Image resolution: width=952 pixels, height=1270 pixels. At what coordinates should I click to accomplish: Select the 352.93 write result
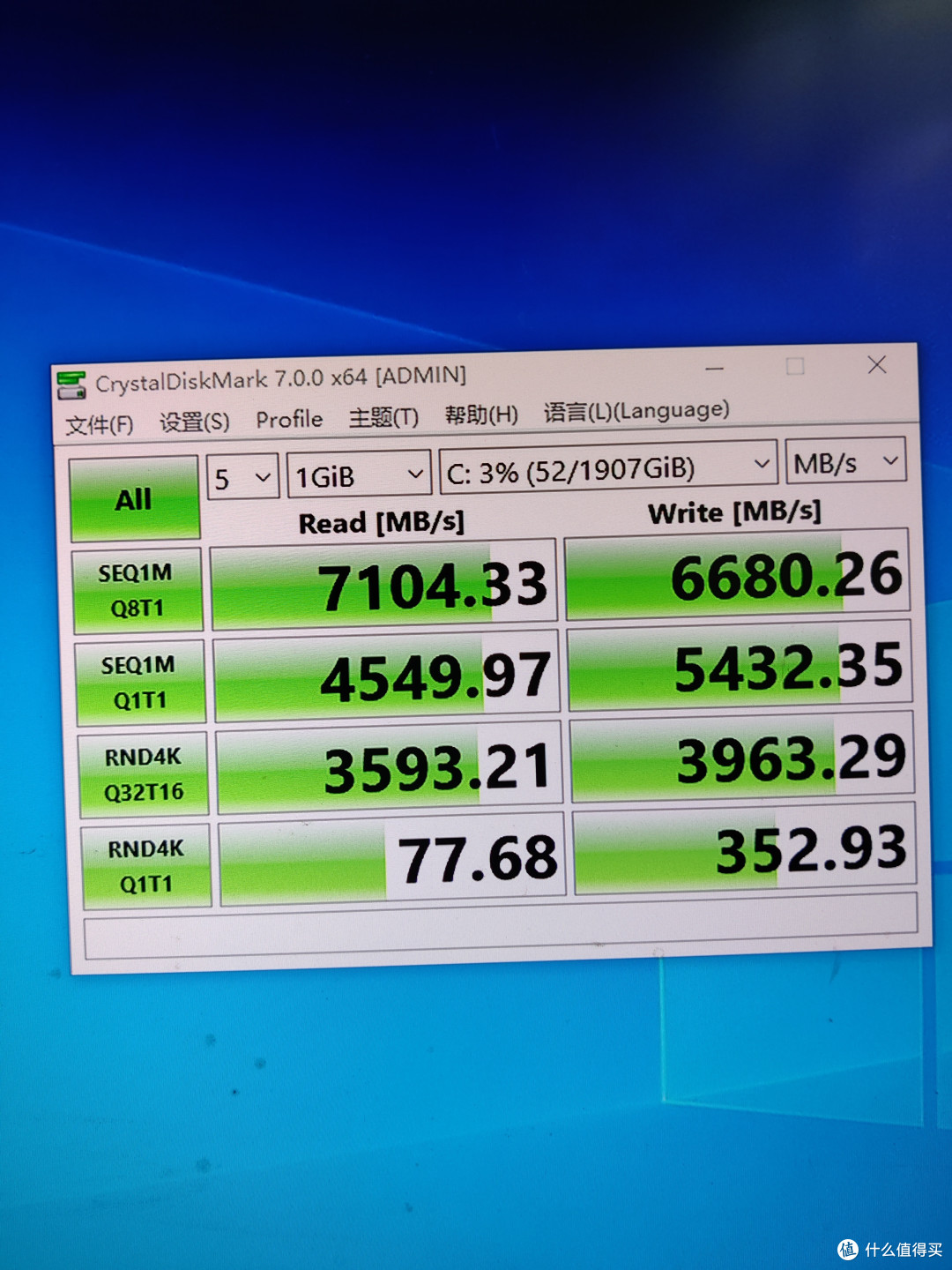746,849
